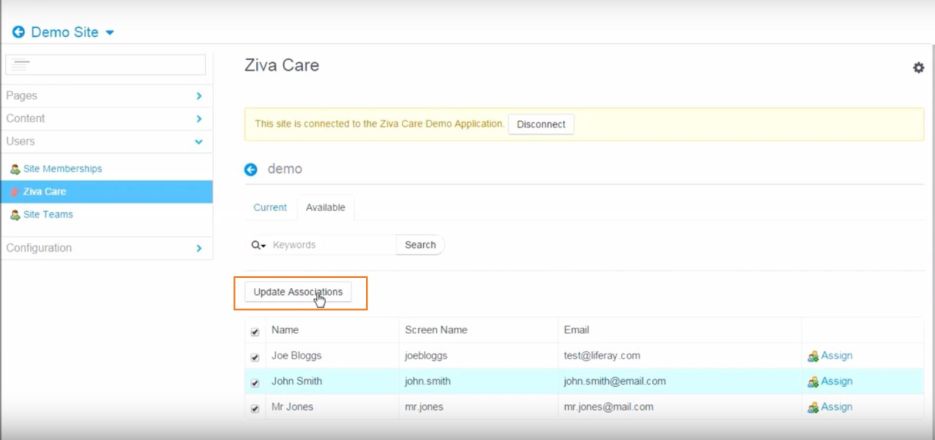Screen dimensions: 935x440
Task: Click screen name john.smith
Action: (x=428, y=381)
